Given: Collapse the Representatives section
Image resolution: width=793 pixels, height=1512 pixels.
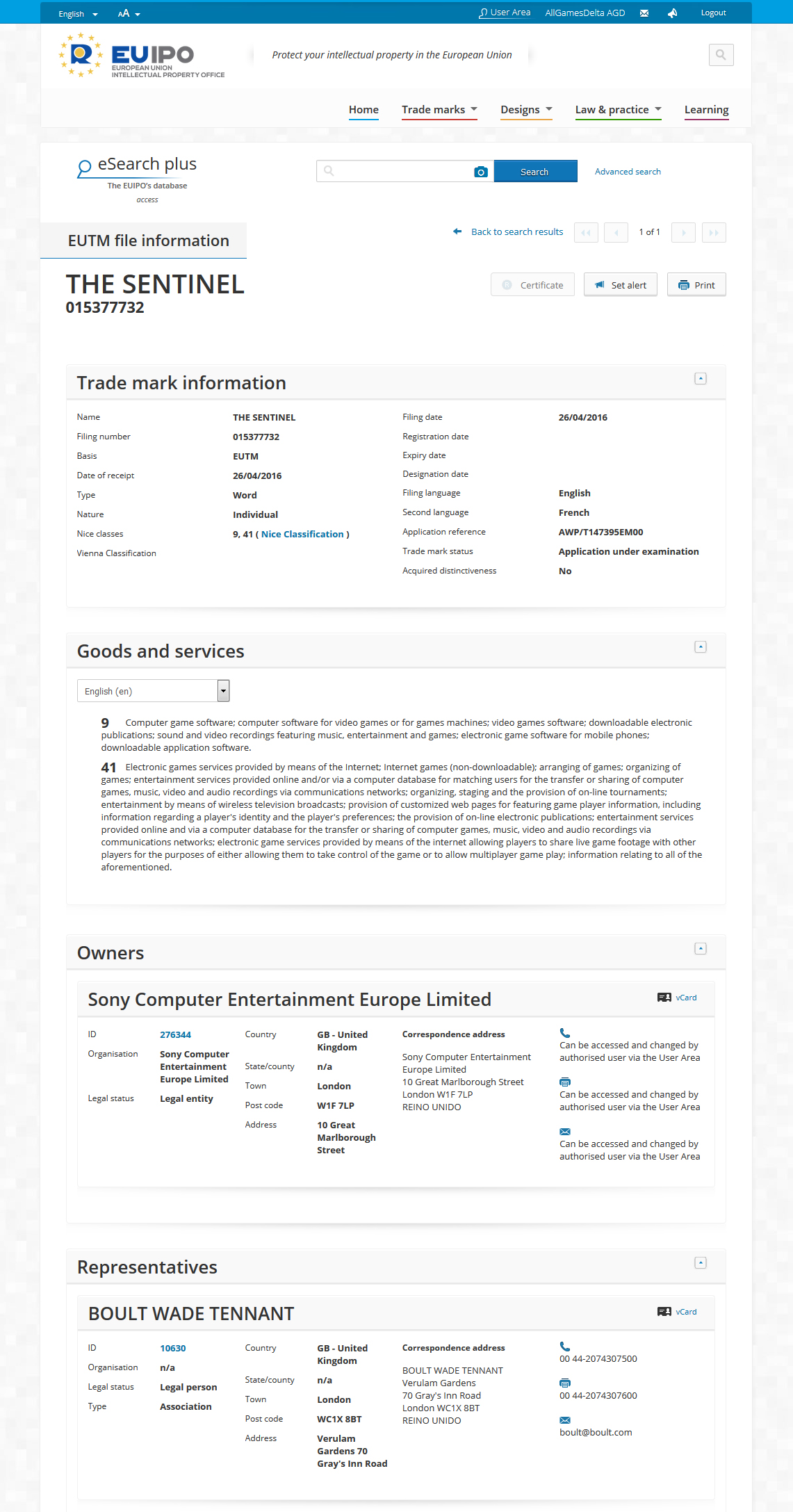Looking at the screenshot, I should click(701, 1263).
